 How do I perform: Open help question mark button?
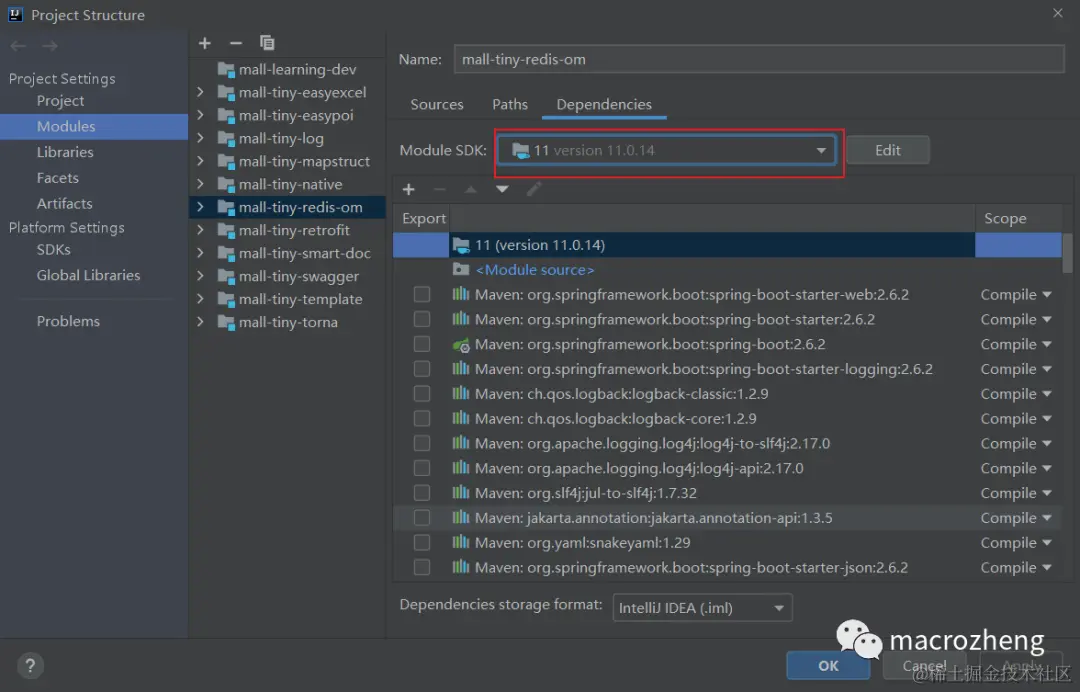(x=30, y=666)
